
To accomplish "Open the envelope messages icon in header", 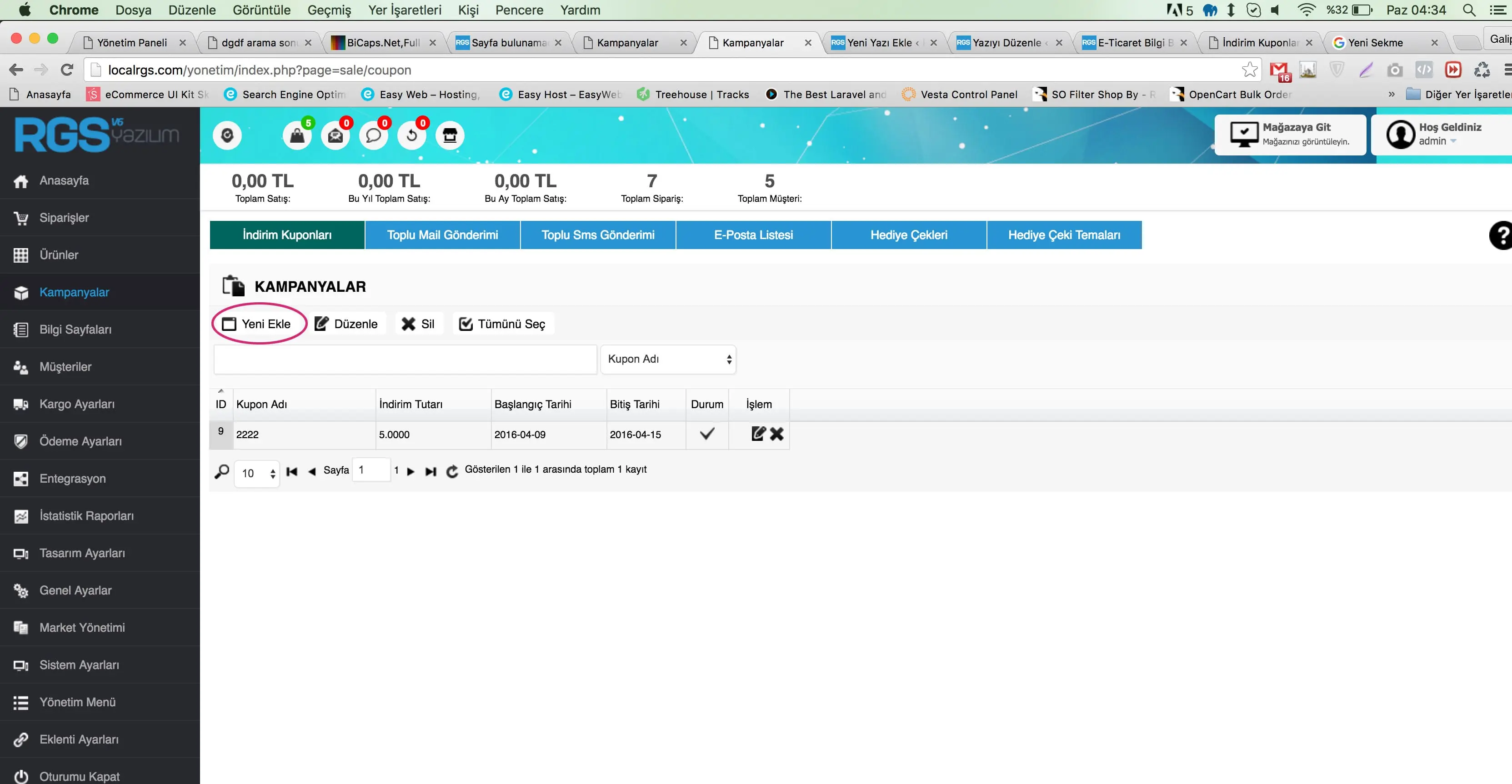I will click(x=335, y=136).
